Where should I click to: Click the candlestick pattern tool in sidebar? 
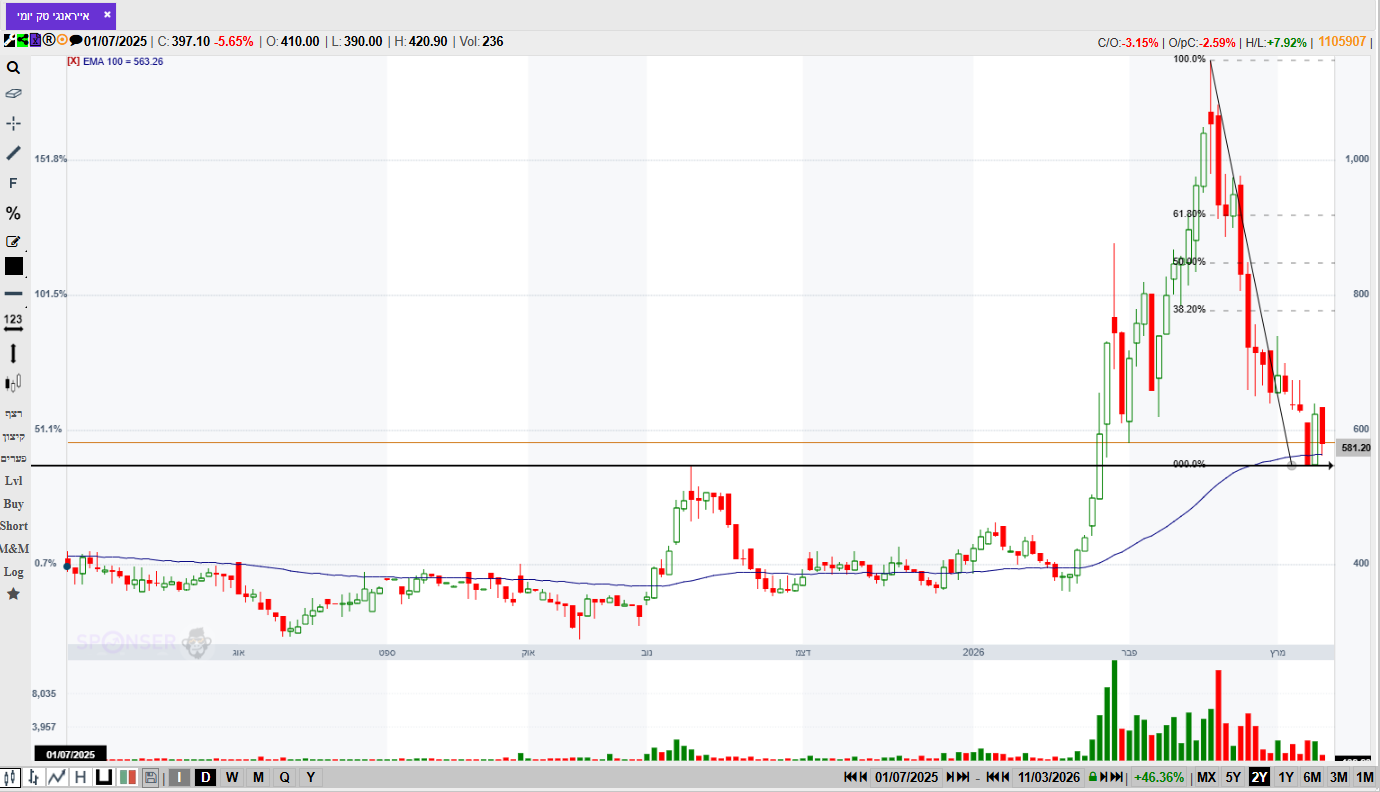[x=13, y=383]
